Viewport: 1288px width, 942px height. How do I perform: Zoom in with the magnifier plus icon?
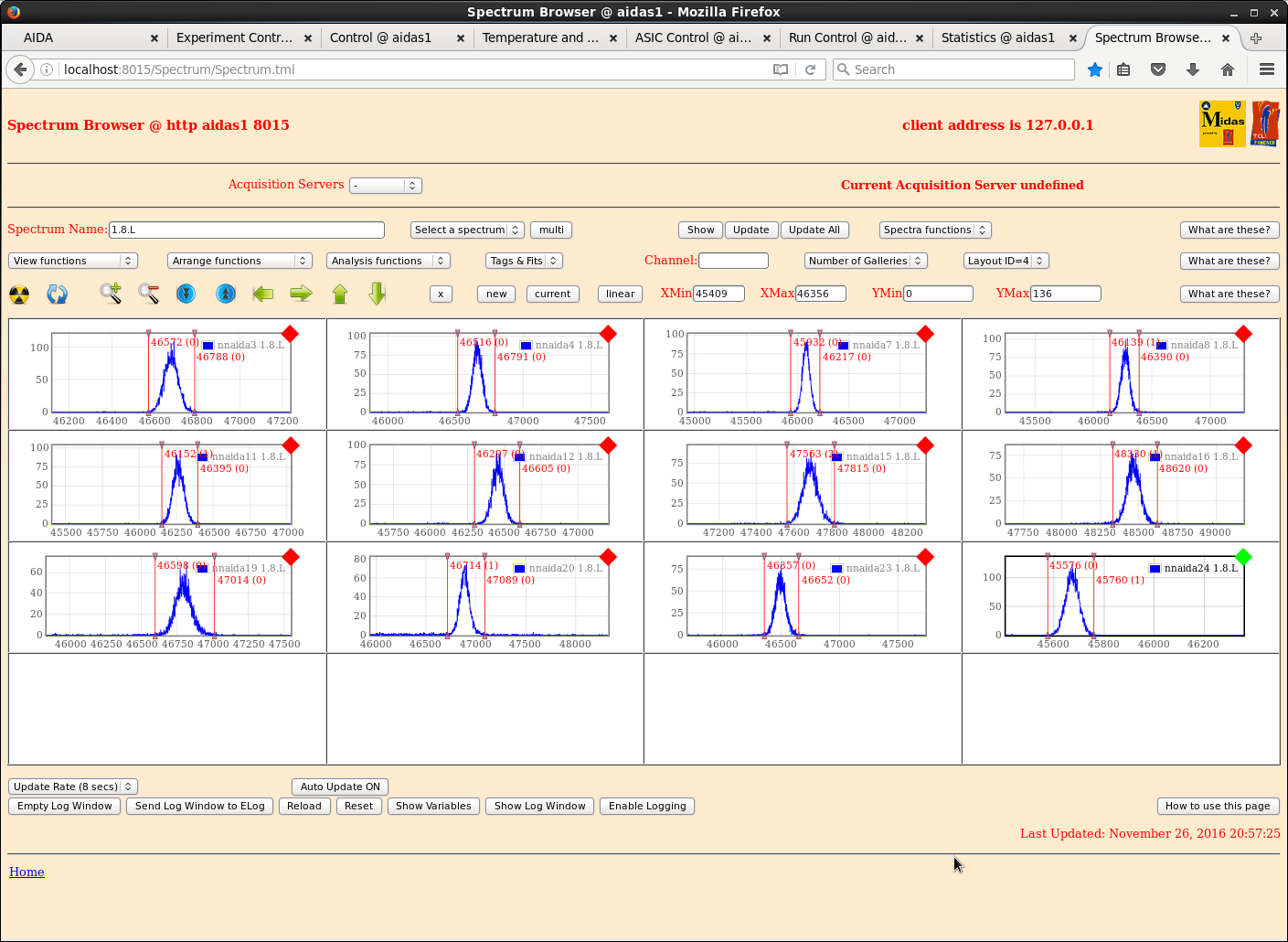click(111, 294)
